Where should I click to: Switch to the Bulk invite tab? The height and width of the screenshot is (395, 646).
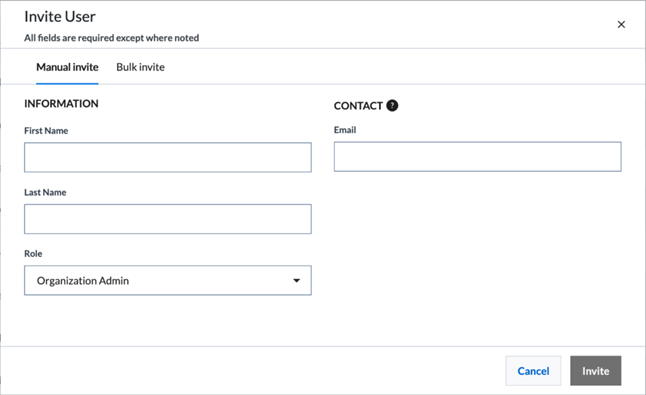(x=140, y=67)
